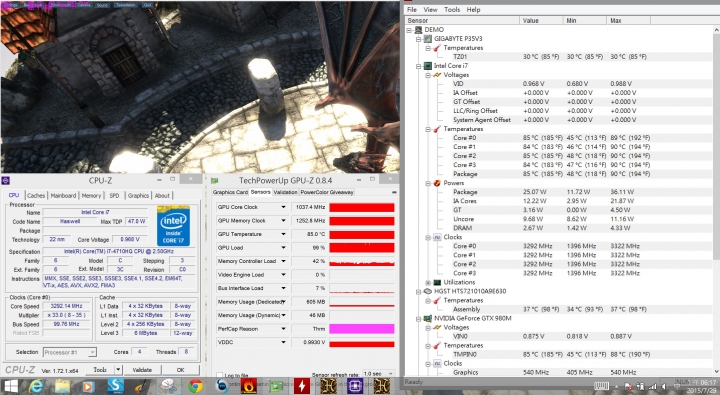
Task: Switch to the red lightning bolt taskbar icon
Action: tap(302, 386)
